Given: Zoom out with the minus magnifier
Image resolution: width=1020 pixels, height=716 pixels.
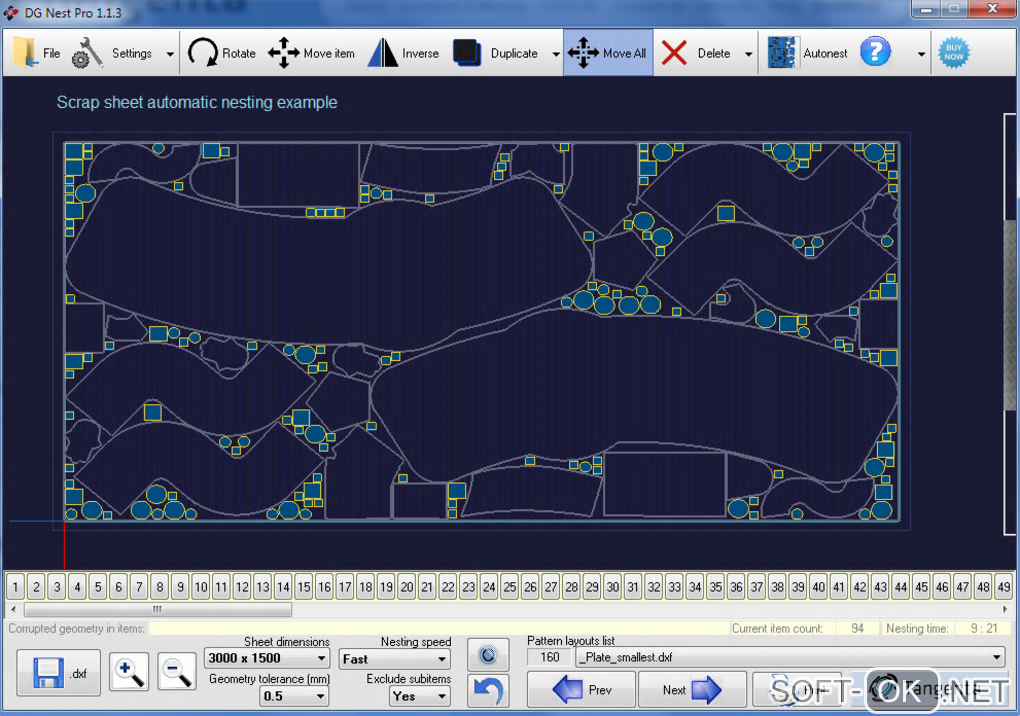Looking at the screenshot, I should 177,673.
